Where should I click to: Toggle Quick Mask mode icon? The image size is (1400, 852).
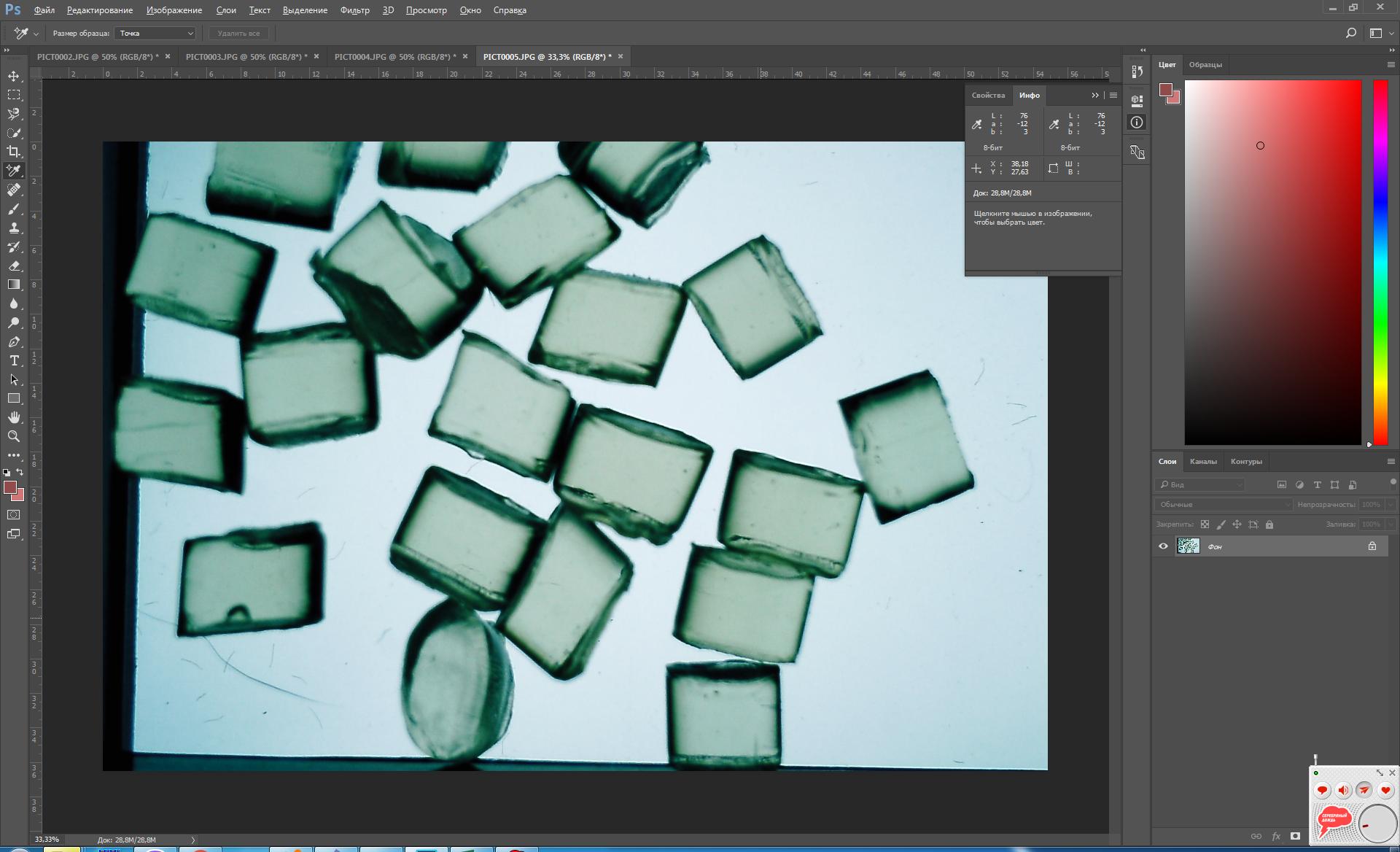14,515
